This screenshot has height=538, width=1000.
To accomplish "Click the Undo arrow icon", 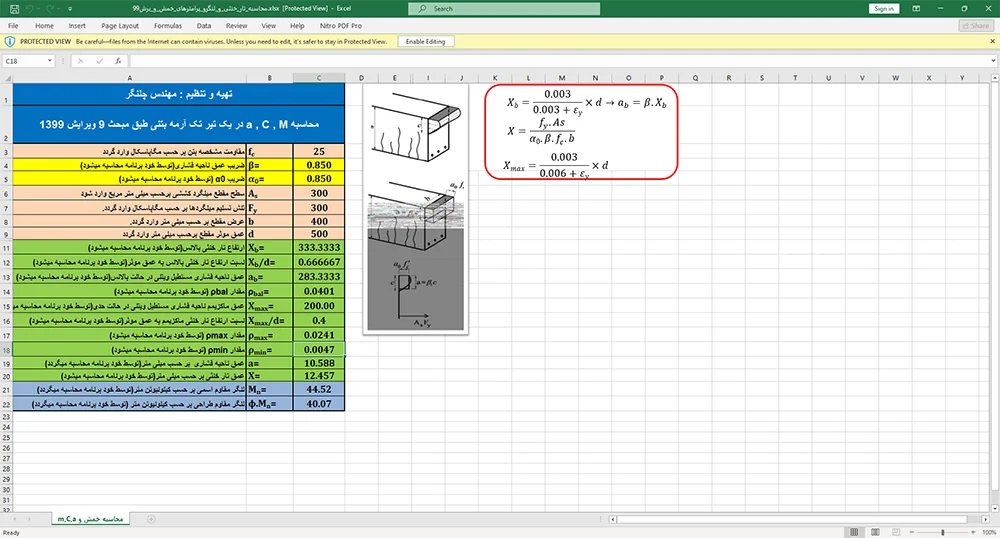I will point(30,8).
